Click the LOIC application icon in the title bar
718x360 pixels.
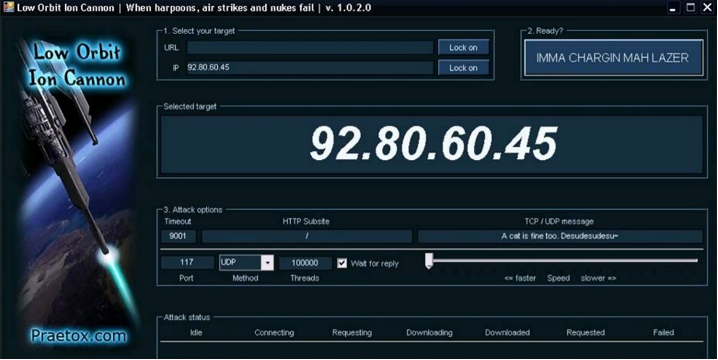(8, 7)
